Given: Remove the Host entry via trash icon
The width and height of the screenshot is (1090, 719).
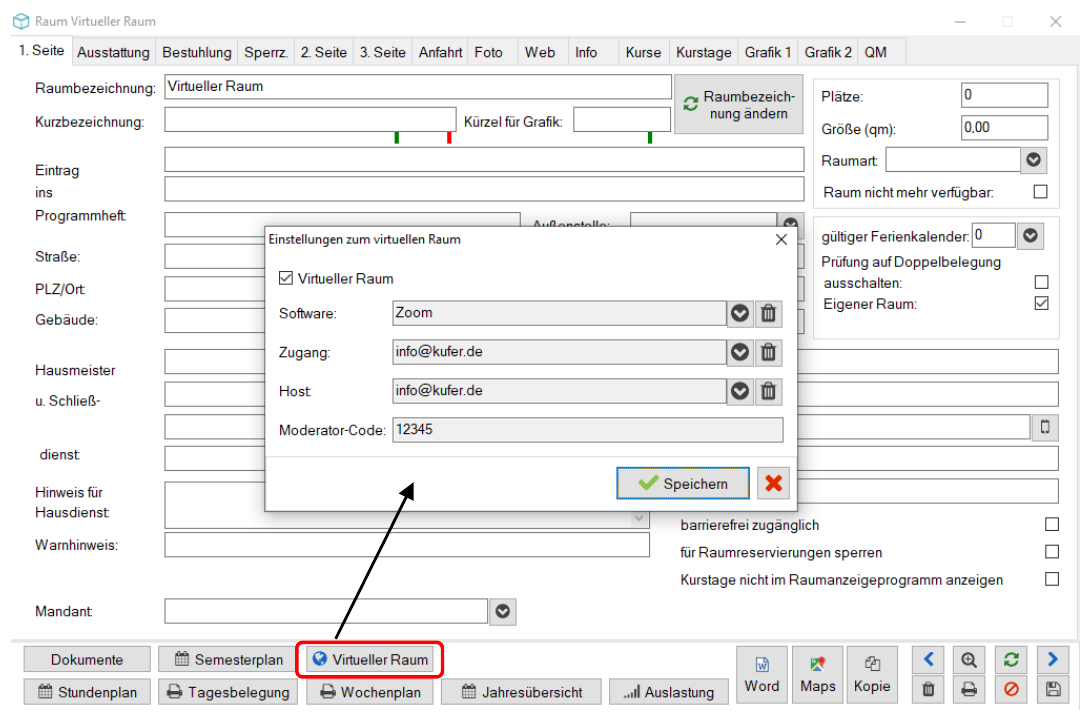Looking at the screenshot, I should (x=768, y=391).
